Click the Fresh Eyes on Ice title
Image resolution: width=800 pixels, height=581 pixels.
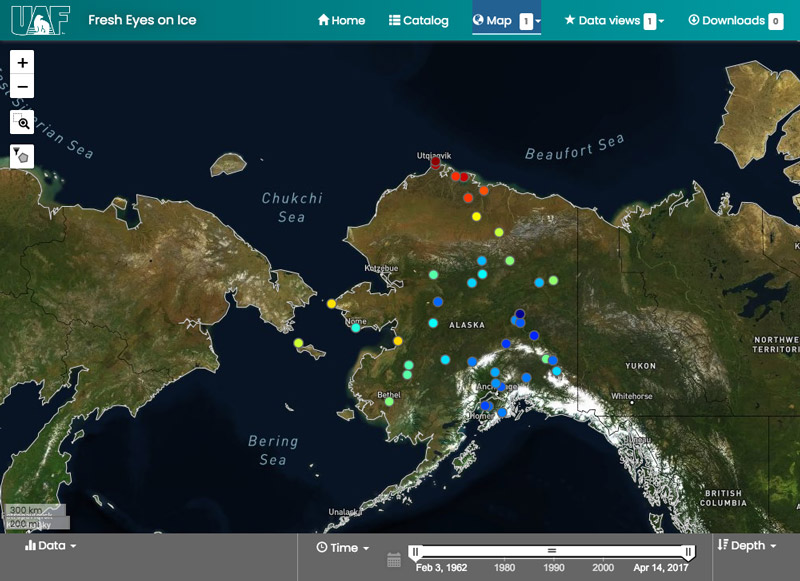[142, 20]
